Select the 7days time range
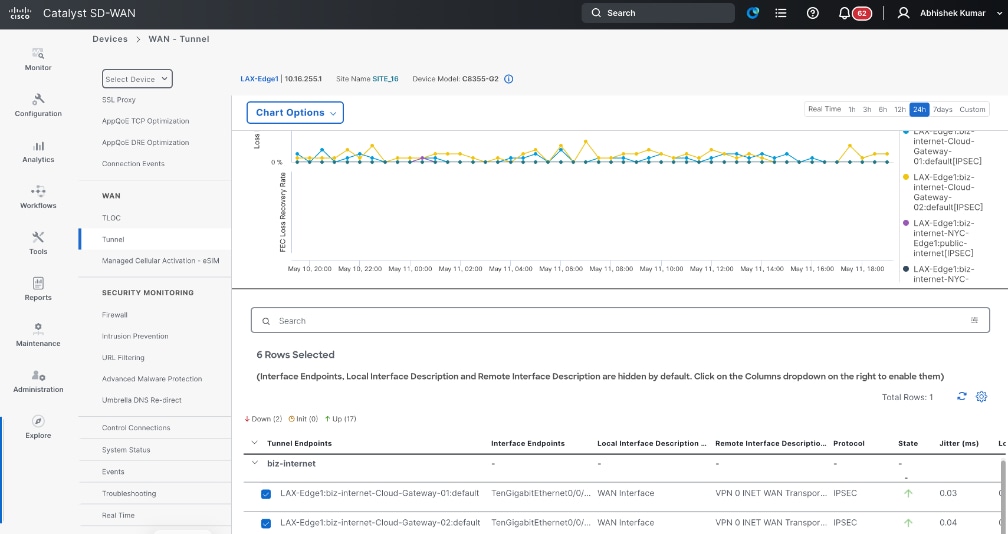The image size is (1008, 534). pyautogui.click(x=942, y=109)
